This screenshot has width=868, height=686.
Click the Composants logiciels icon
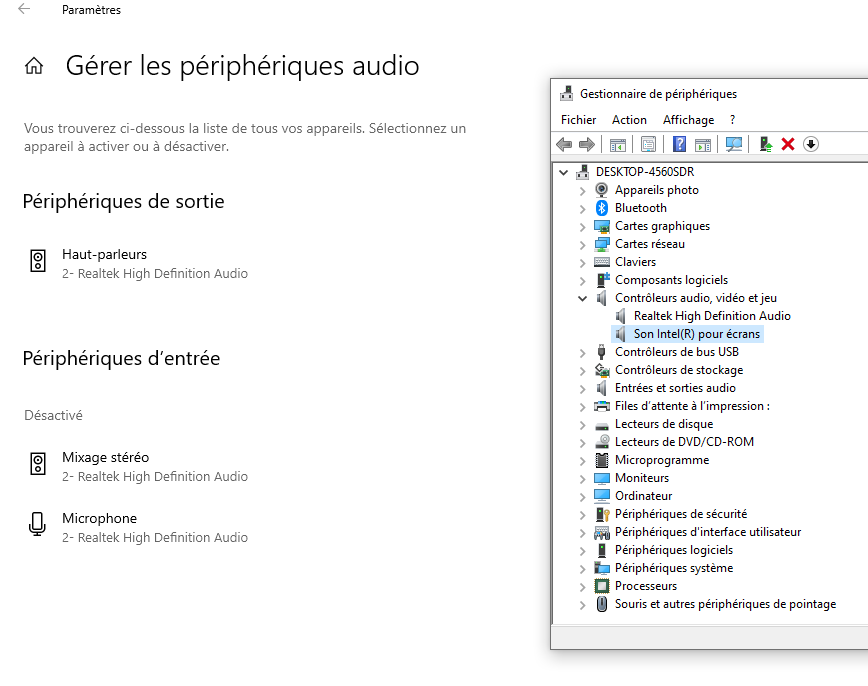click(602, 280)
